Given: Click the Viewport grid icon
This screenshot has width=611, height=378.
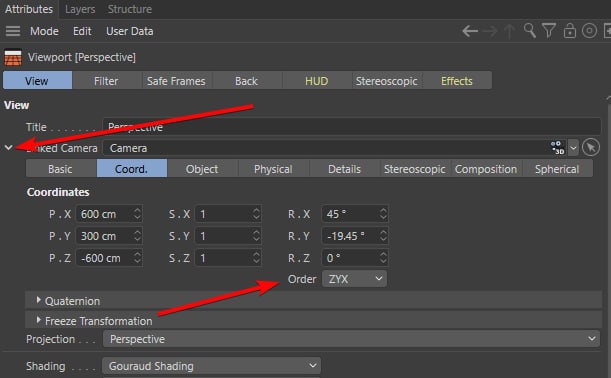Looking at the screenshot, I should pos(13,58).
